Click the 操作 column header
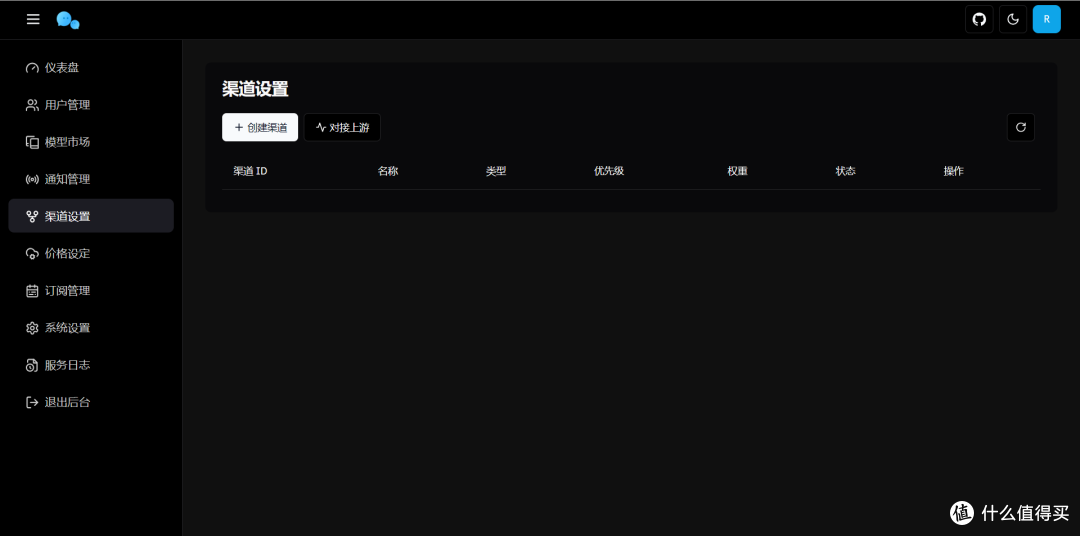Viewport: 1080px width, 536px height. point(954,172)
